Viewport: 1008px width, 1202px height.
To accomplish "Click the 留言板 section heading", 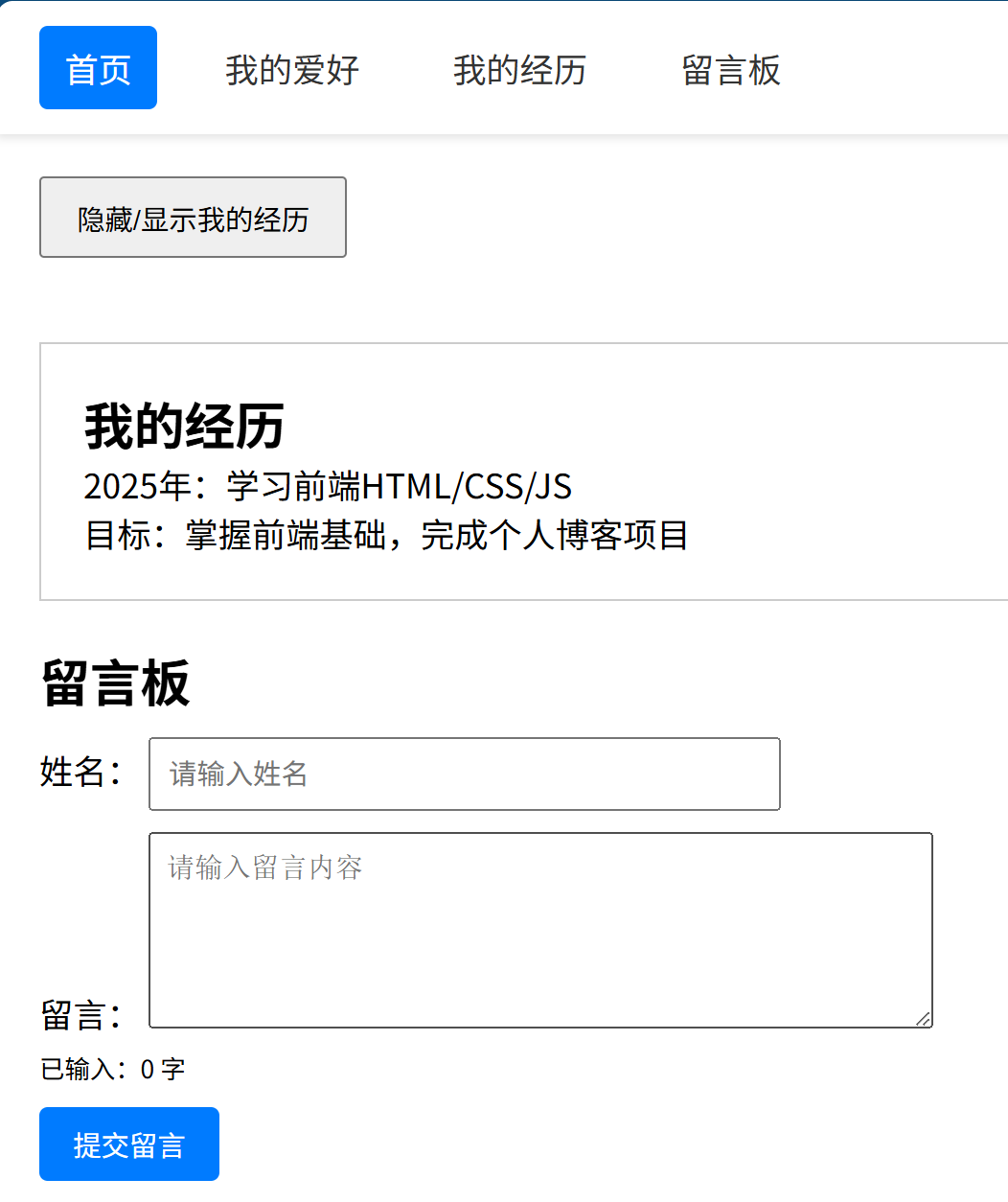I will click(116, 683).
